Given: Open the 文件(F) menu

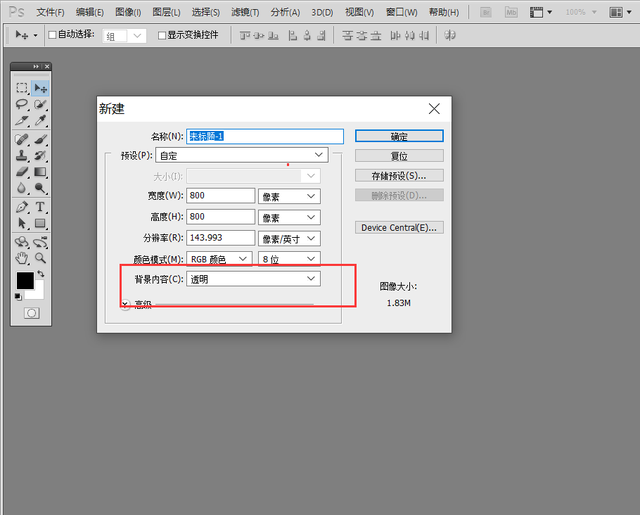Looking at the screenshot, I should [x=51, y=13].
